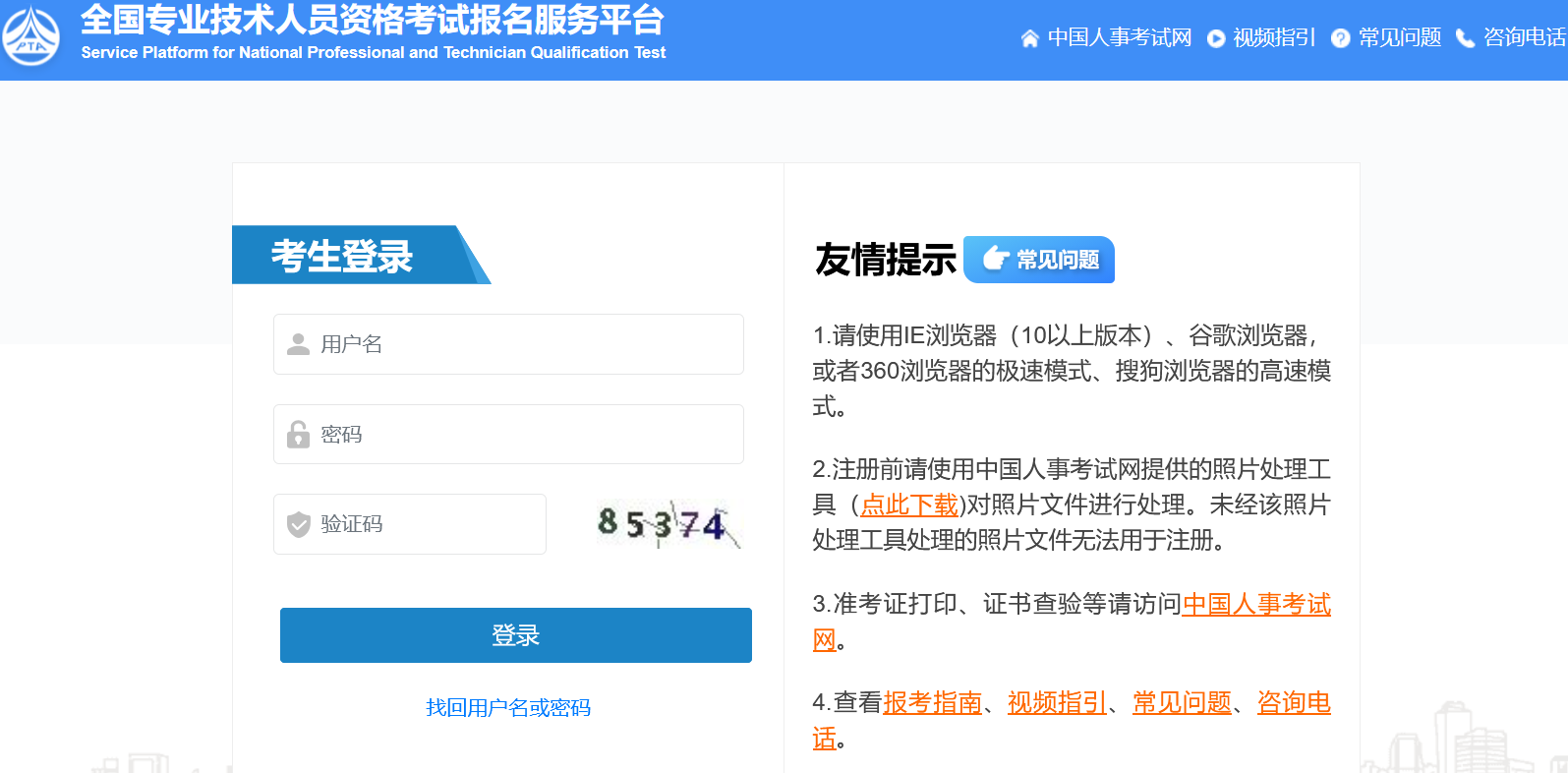This screenshot has height=773, width=1568.
Task: Click the home icon beside 中国人事考试网
Action: click(x=1029, y=38)
